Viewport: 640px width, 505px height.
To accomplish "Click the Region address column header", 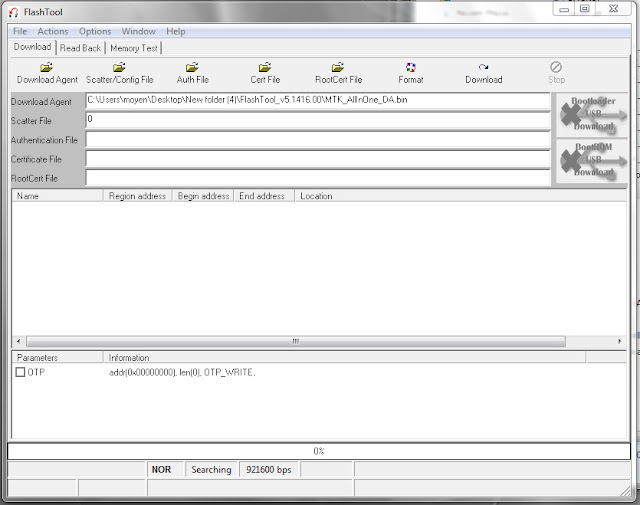I will point(138,196).
